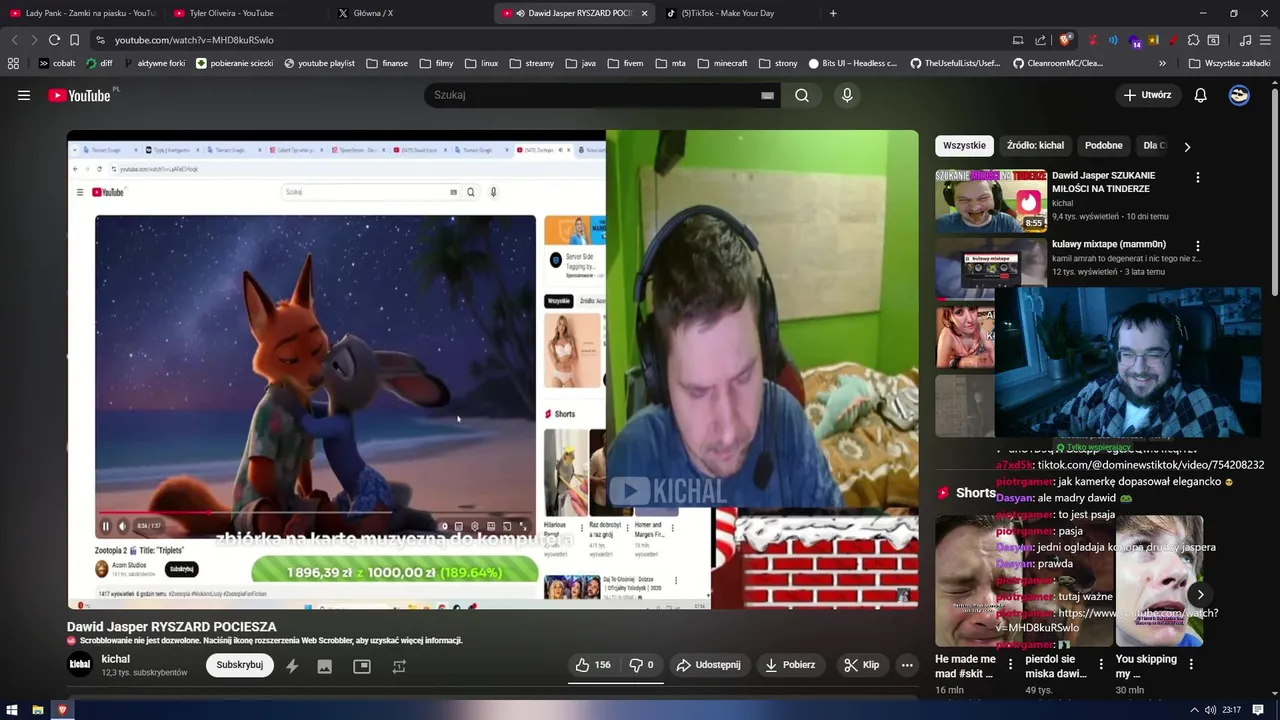This screenshot has width=1280, height=720.
Task: Open the minecraft bookmarks folder
Action: pos(722,63)
